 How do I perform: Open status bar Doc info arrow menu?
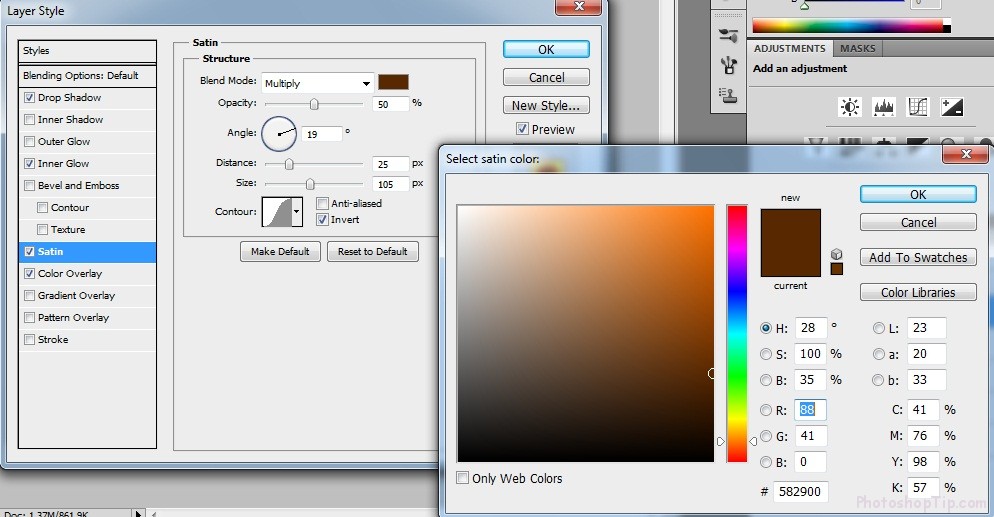pyautogui.click(x=138, y=513)
